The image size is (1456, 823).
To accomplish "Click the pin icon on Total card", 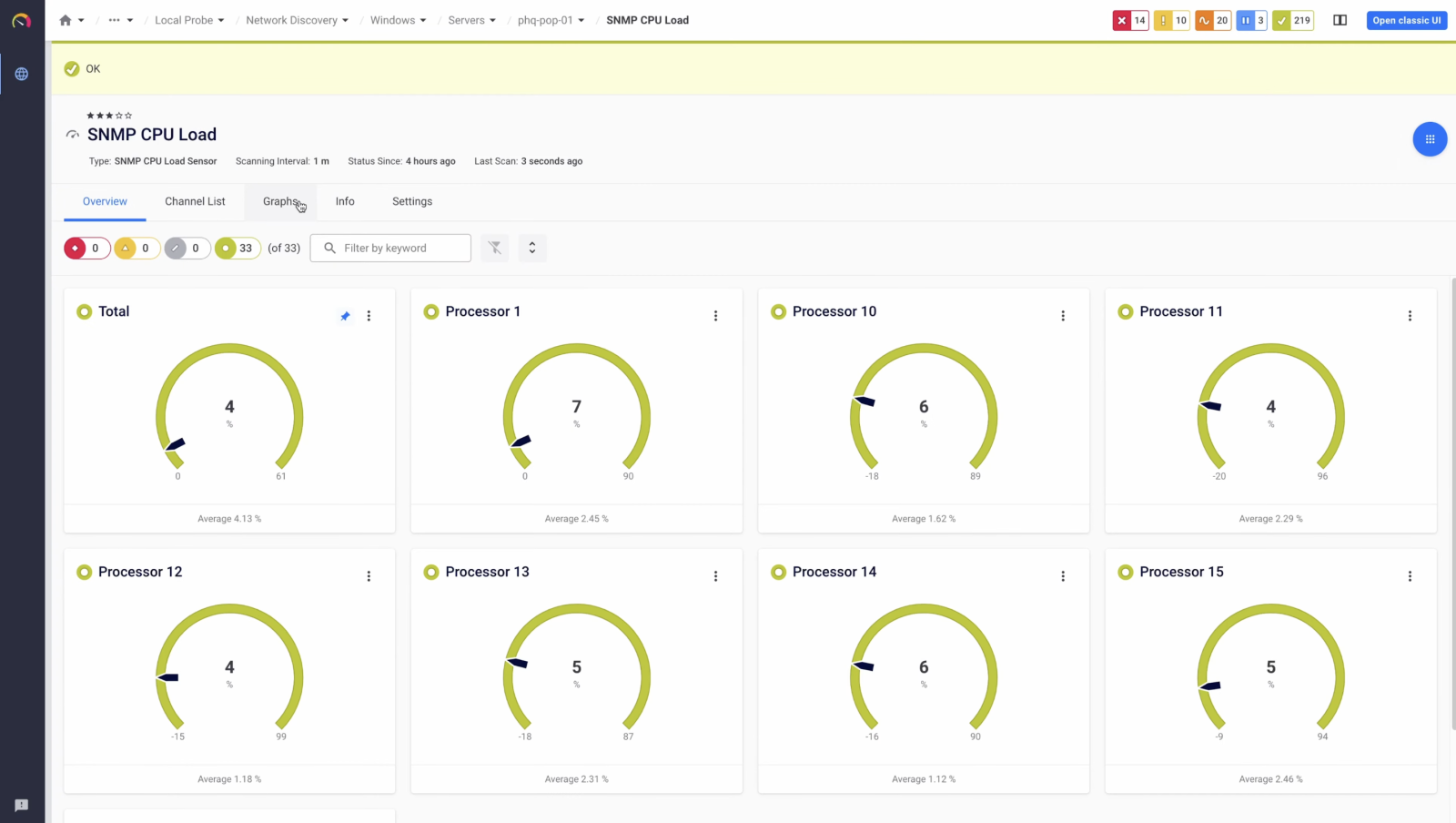I will pyautogui.click(x=345, y=316).
